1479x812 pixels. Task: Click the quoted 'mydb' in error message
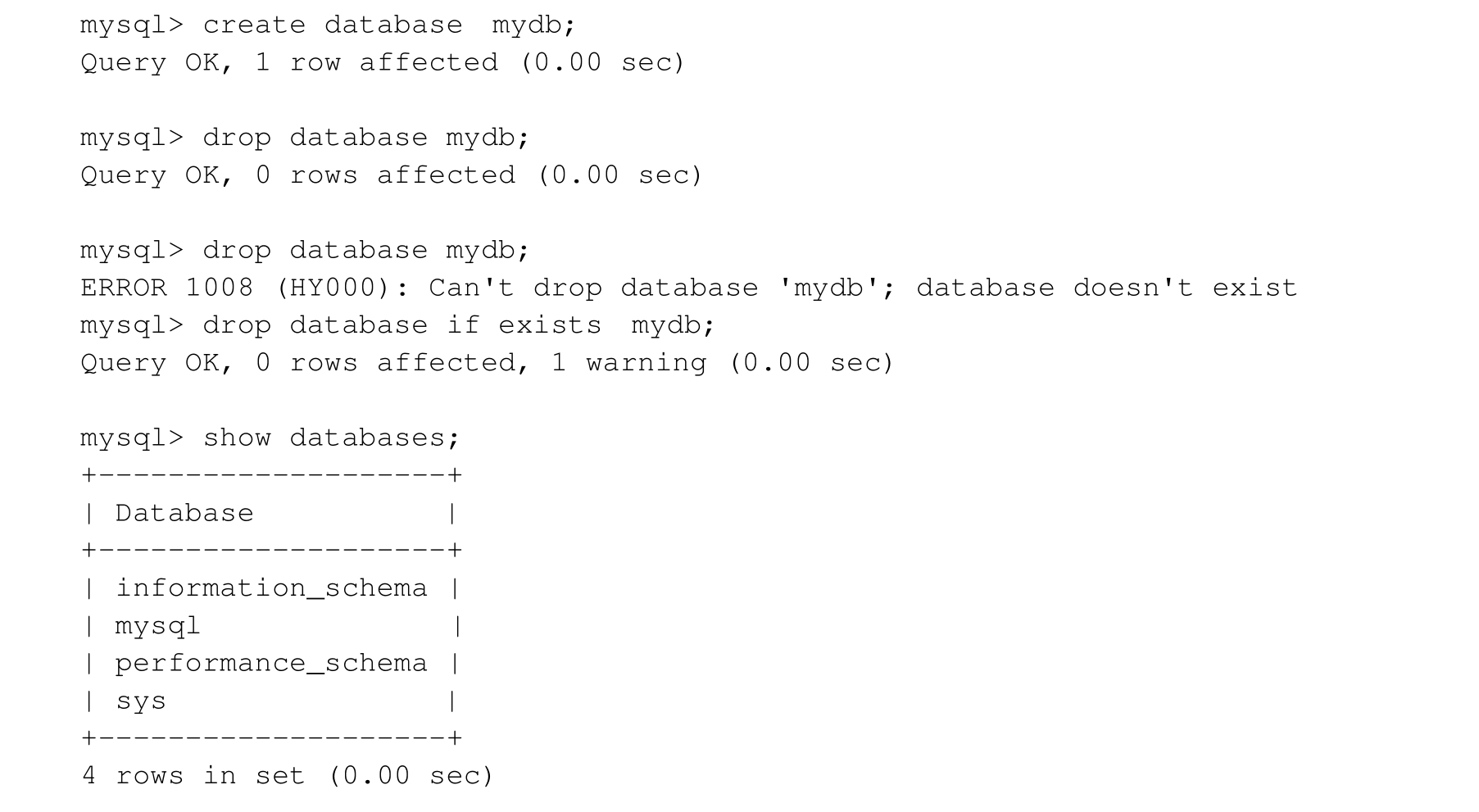click(828, 288)
